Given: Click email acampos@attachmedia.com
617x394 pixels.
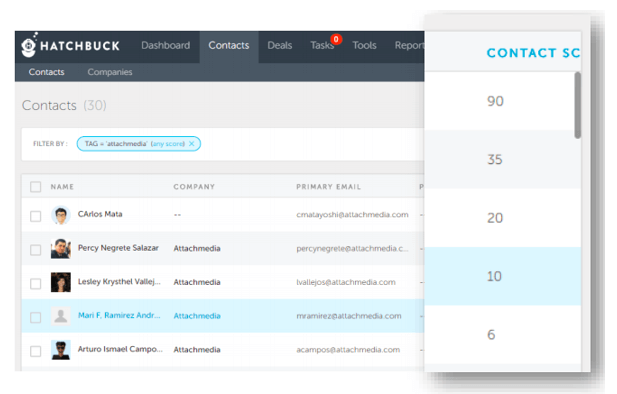Looking at the screenshot, I should (x=348, y=350).
